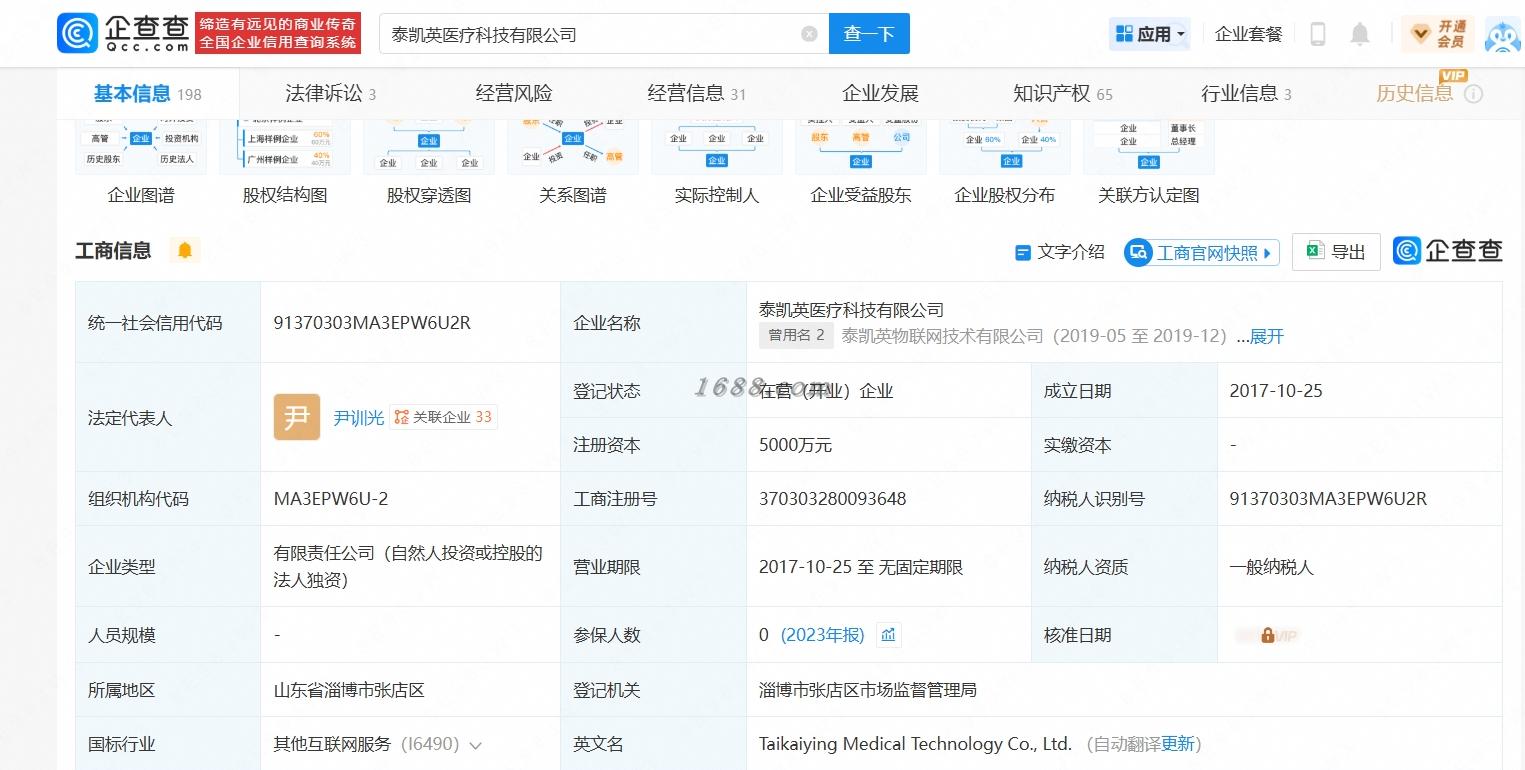This screenshot has width=1525, height=770.
Task: View 关联企业 33 related companies
Action: pyautogui.click(x=443, y=417)
